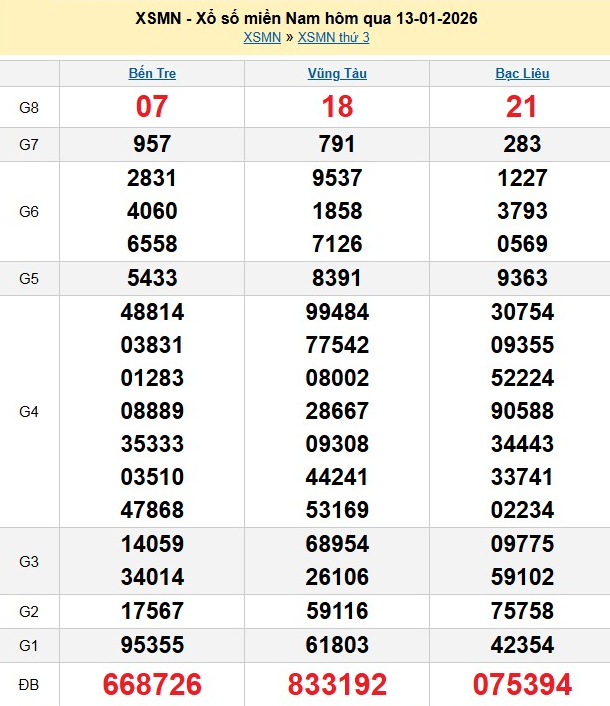Click G4 number 33741
Image resolution: width=610 pixels, height=706 pixels.
(x=522, y=477)
